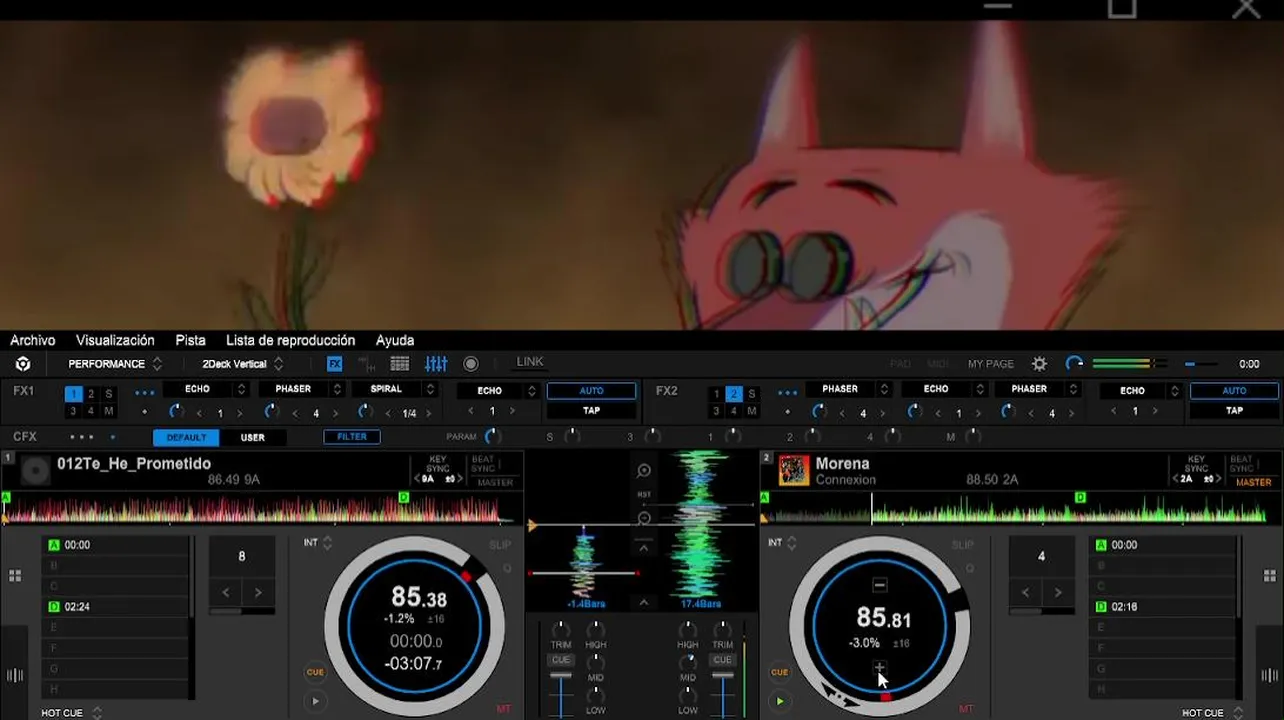Click the LINK button
1284x720 pixels.
[530, 362]
